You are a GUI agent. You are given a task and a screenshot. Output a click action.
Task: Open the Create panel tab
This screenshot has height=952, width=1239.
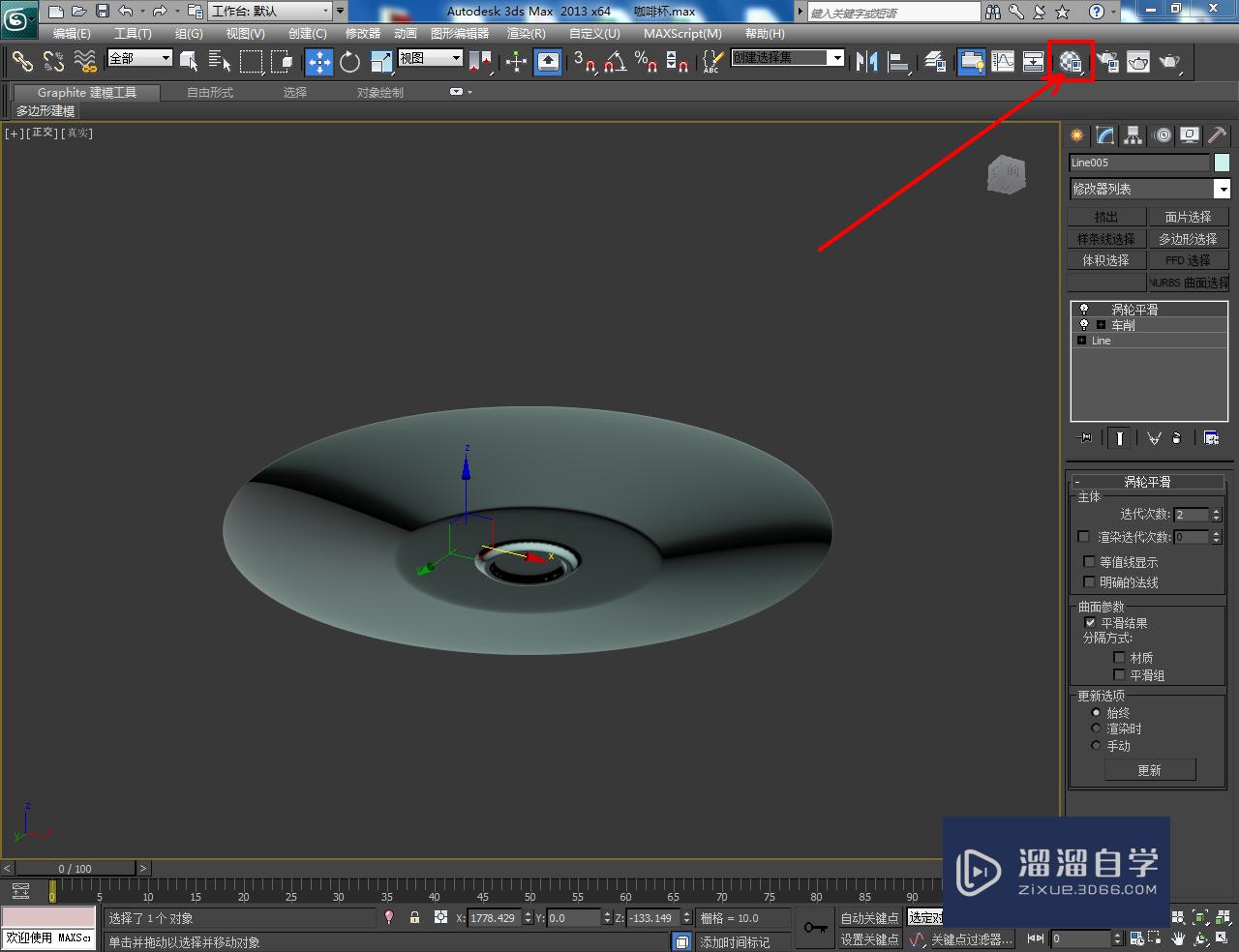[1076, 135]
